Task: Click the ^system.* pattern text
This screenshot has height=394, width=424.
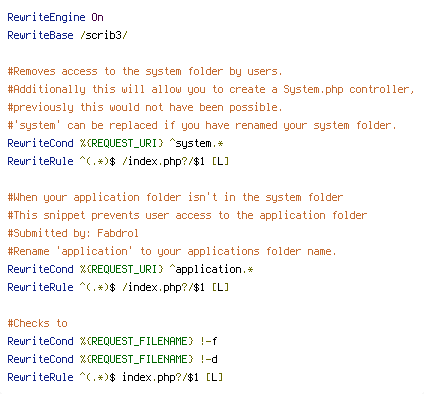Action: (x=196, y=143)
